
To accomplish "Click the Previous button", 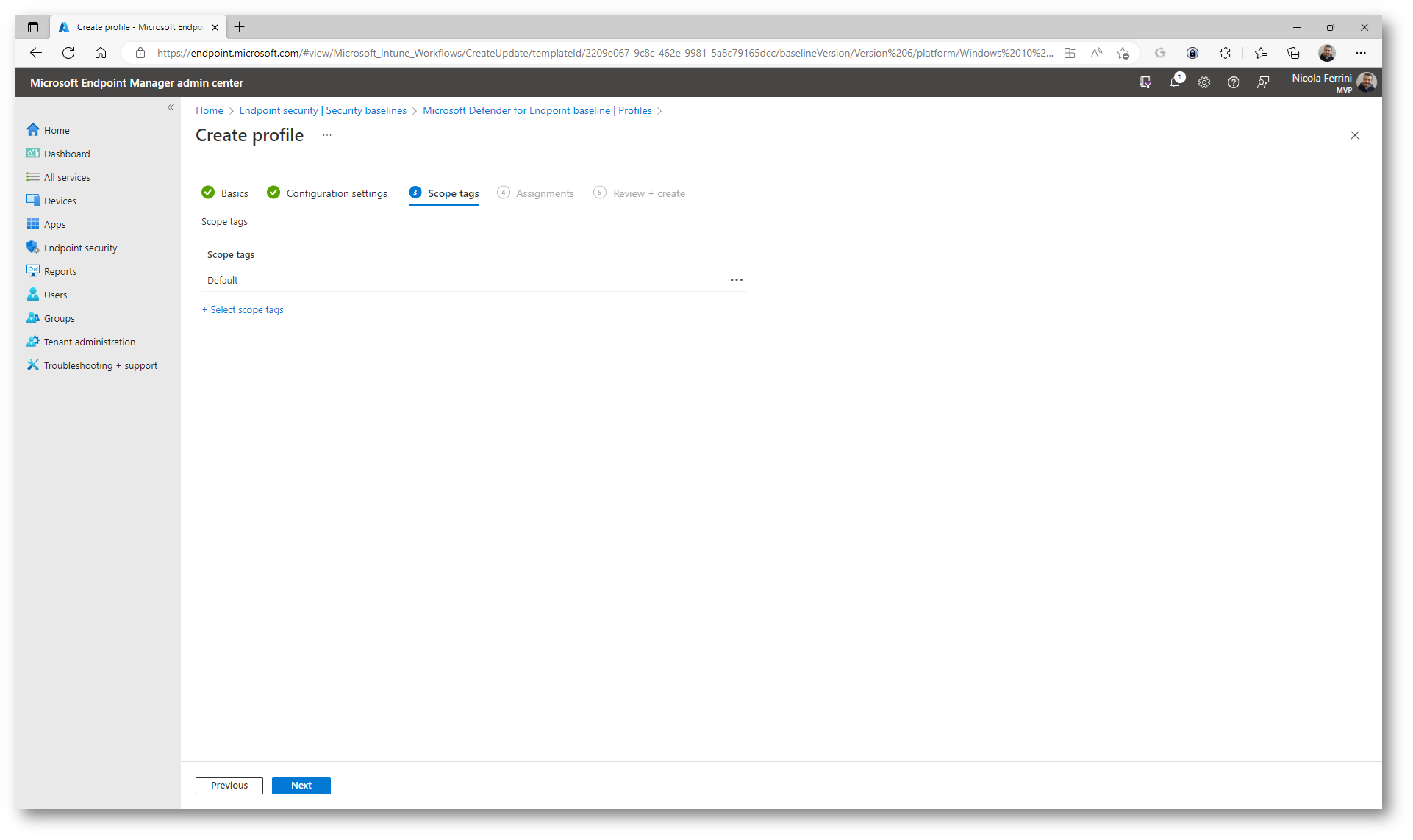I will [229, 786].
